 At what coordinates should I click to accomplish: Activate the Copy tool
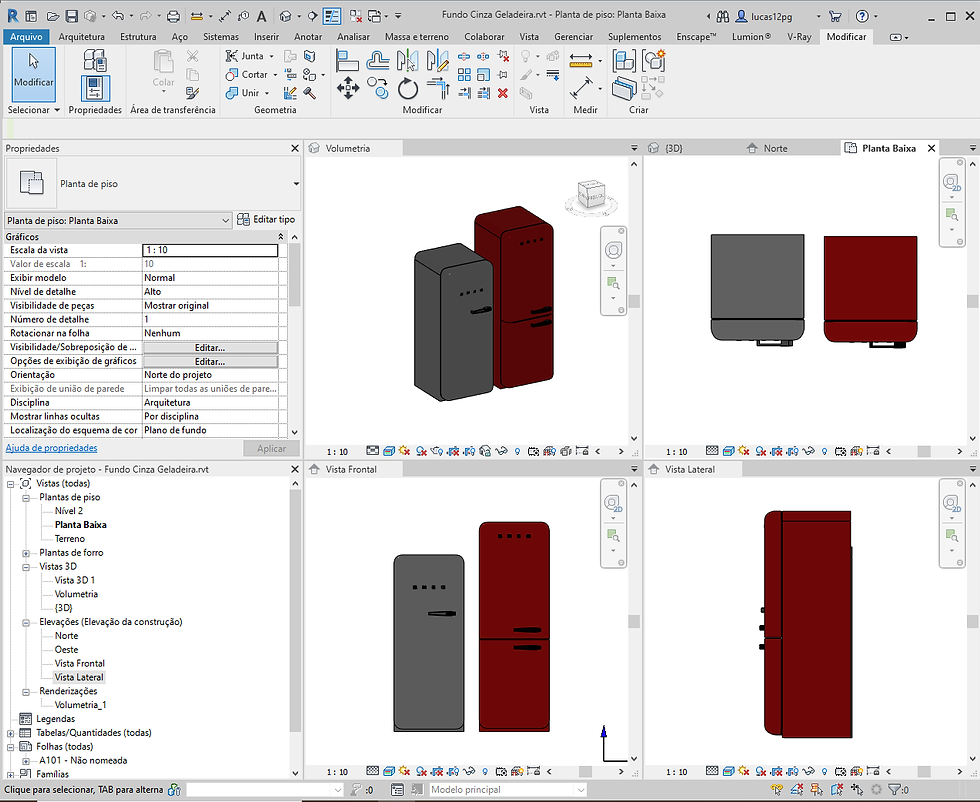[378, 88]
